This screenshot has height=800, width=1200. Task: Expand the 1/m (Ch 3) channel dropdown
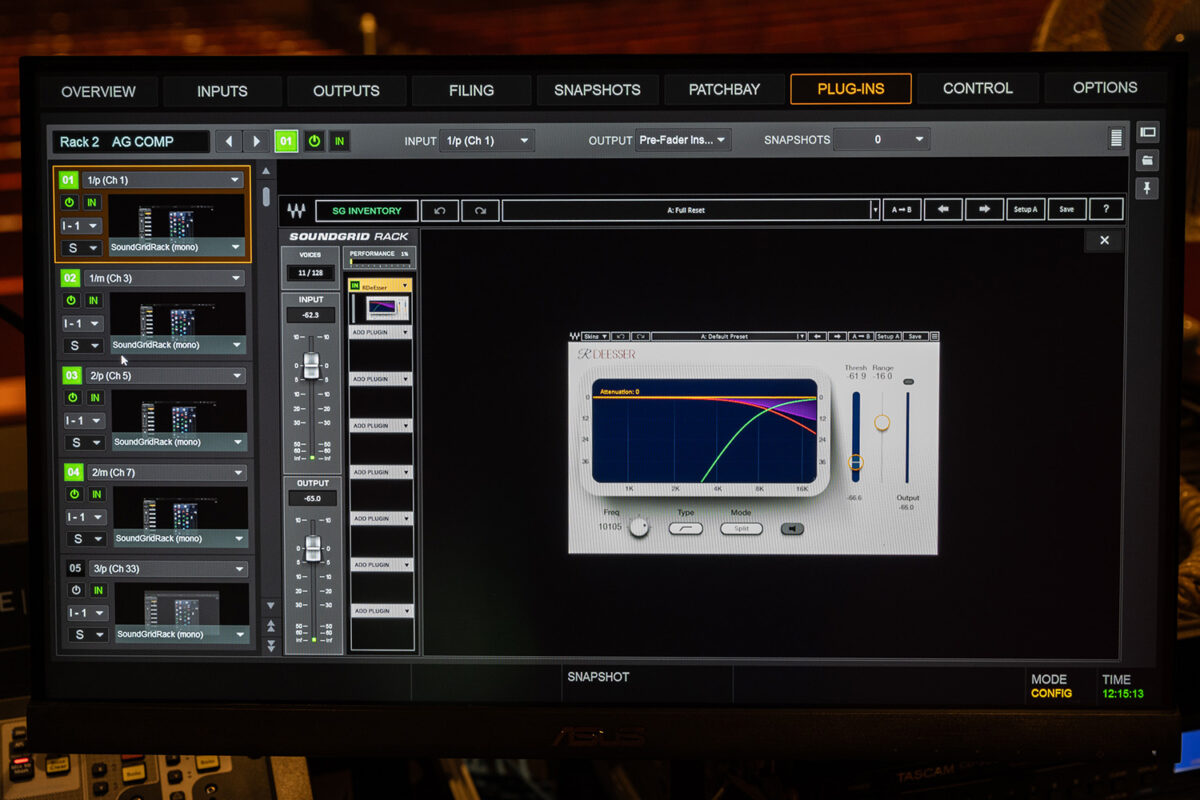click(164, 278)
